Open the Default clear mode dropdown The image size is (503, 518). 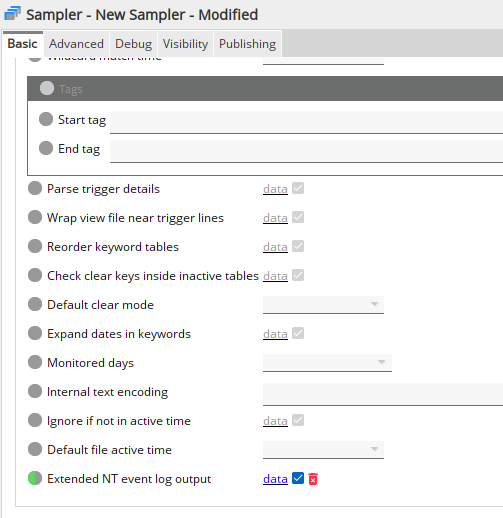pyautogui.click(x=323, y=305)
